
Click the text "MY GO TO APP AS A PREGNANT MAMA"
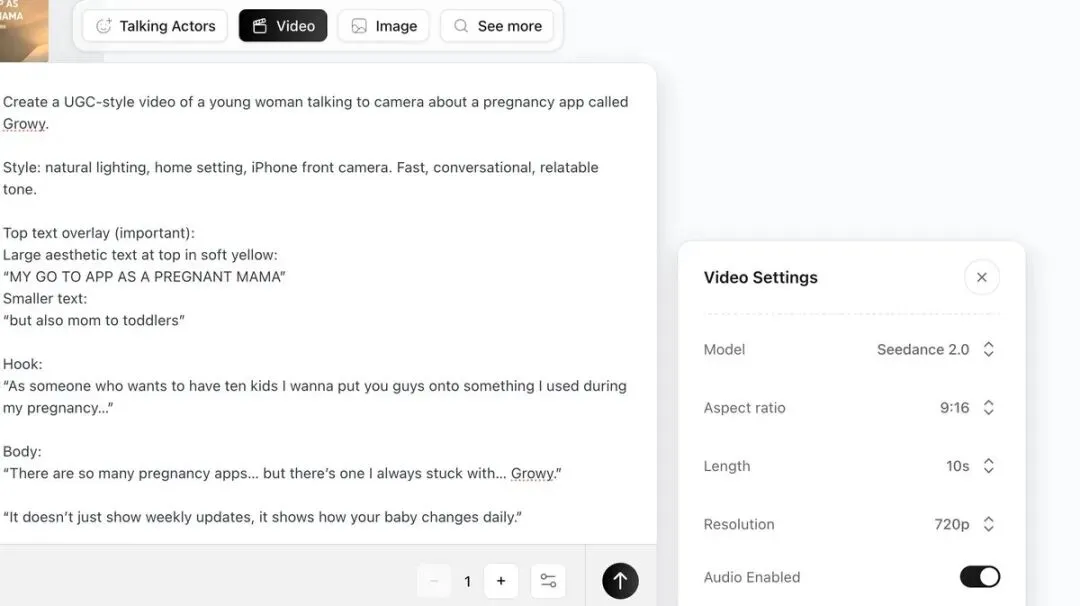[144, 277]
